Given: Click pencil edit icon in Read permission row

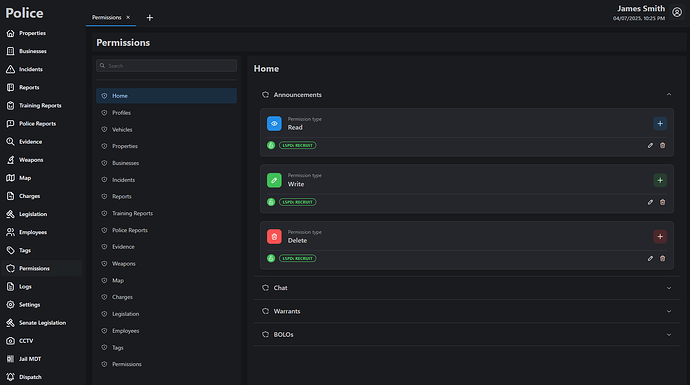Looking at the screenshot, I should 650,145.
